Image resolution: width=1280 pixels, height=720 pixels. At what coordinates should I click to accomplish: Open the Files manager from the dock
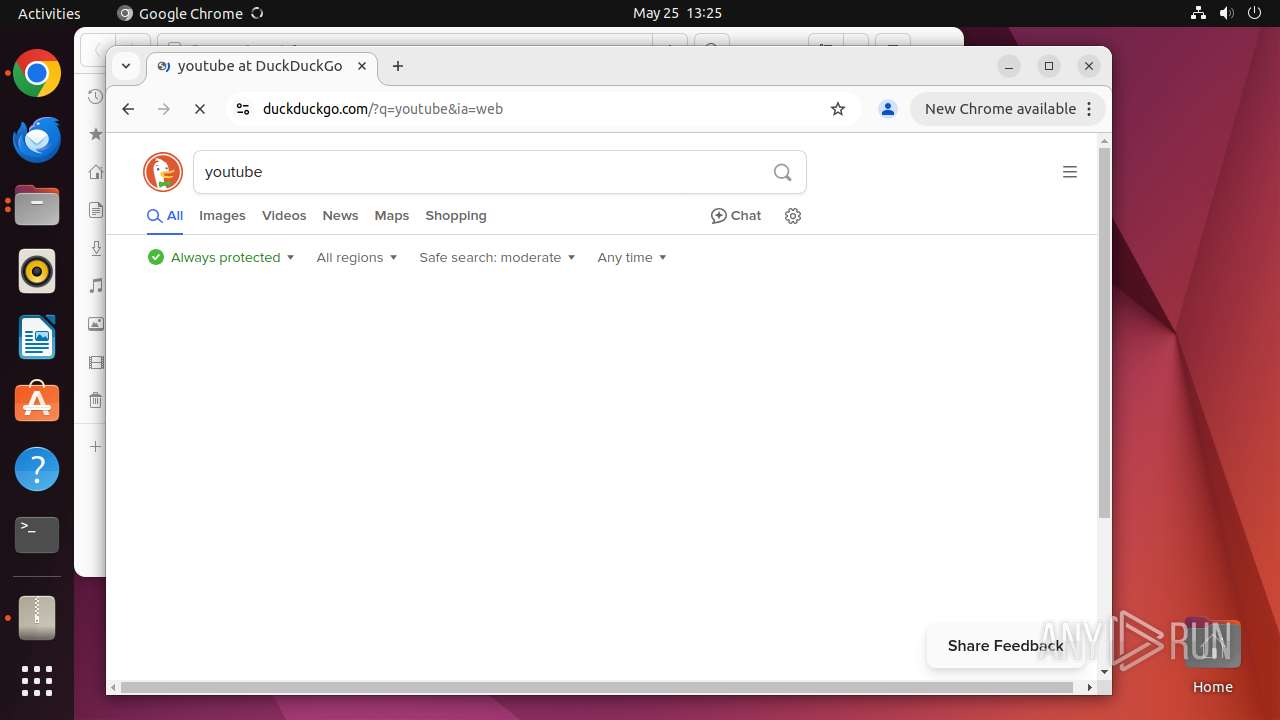click(x=37, y=205)
